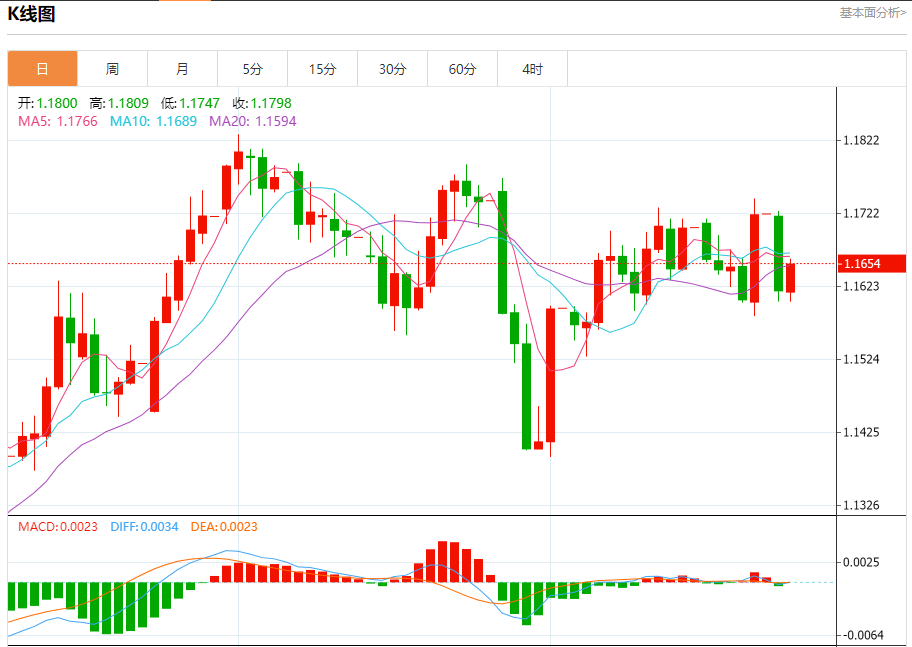Viewport: 912px width, 647px height.
Task: Open the 60分 timeframe tab
Action: coord(462,69)
